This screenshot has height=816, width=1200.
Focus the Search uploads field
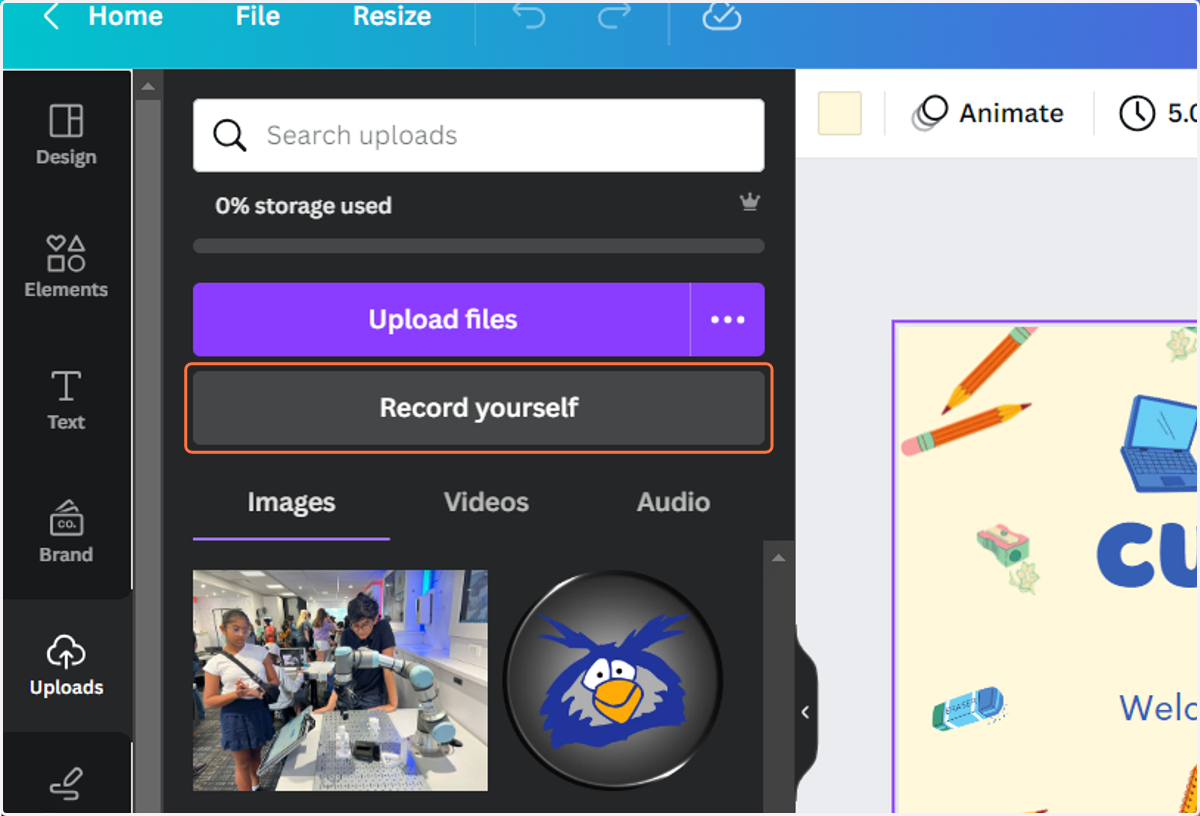(x=479, y=135)
